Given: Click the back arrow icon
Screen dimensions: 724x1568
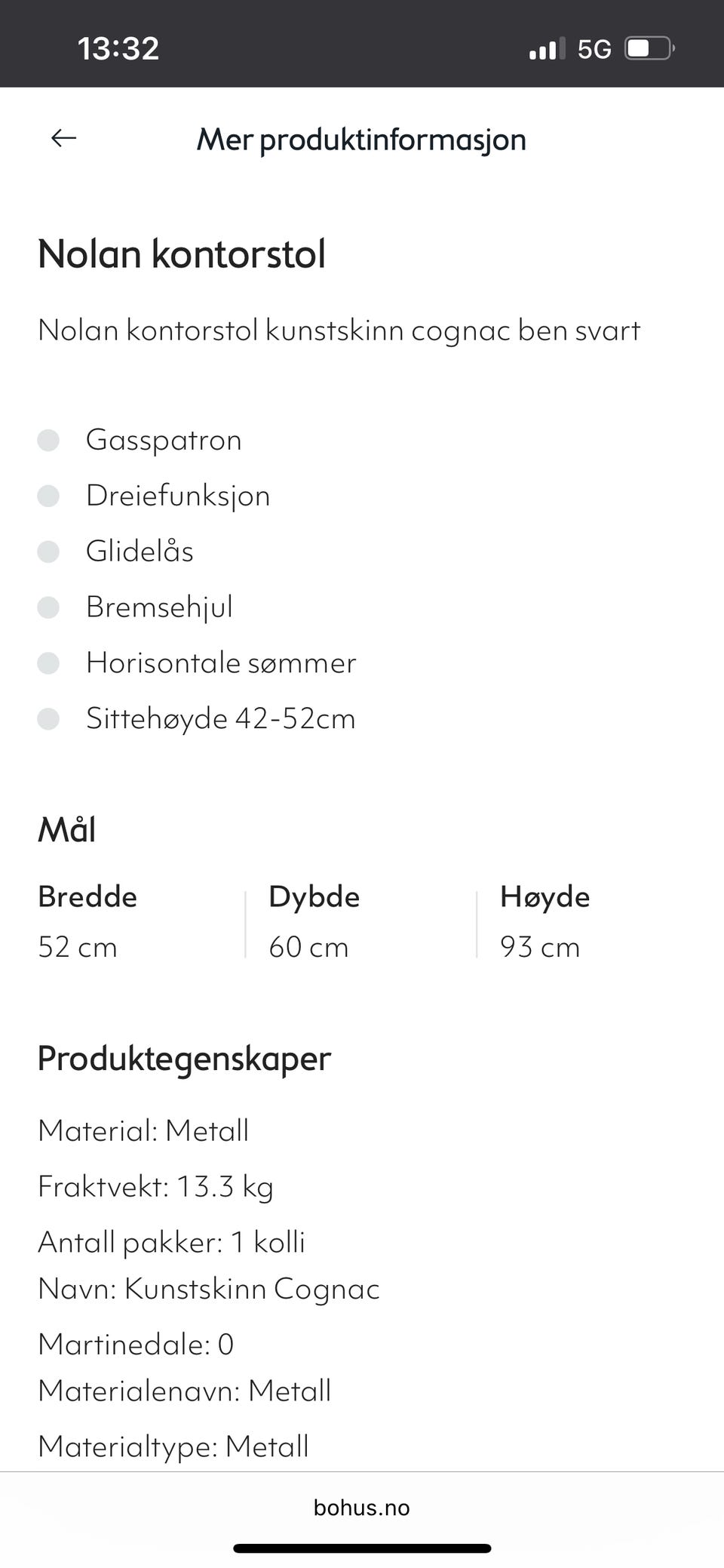Looking at the screenshot, I should tap(63, 138).
